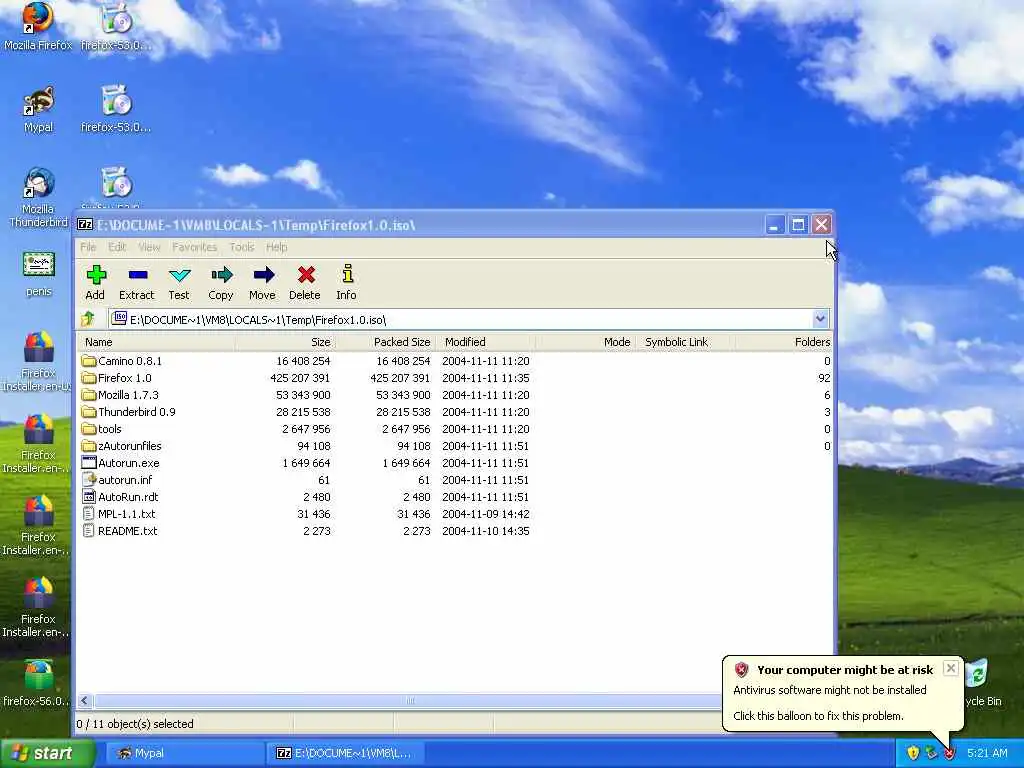Click the size value 425 207 391

click(300, 378)
